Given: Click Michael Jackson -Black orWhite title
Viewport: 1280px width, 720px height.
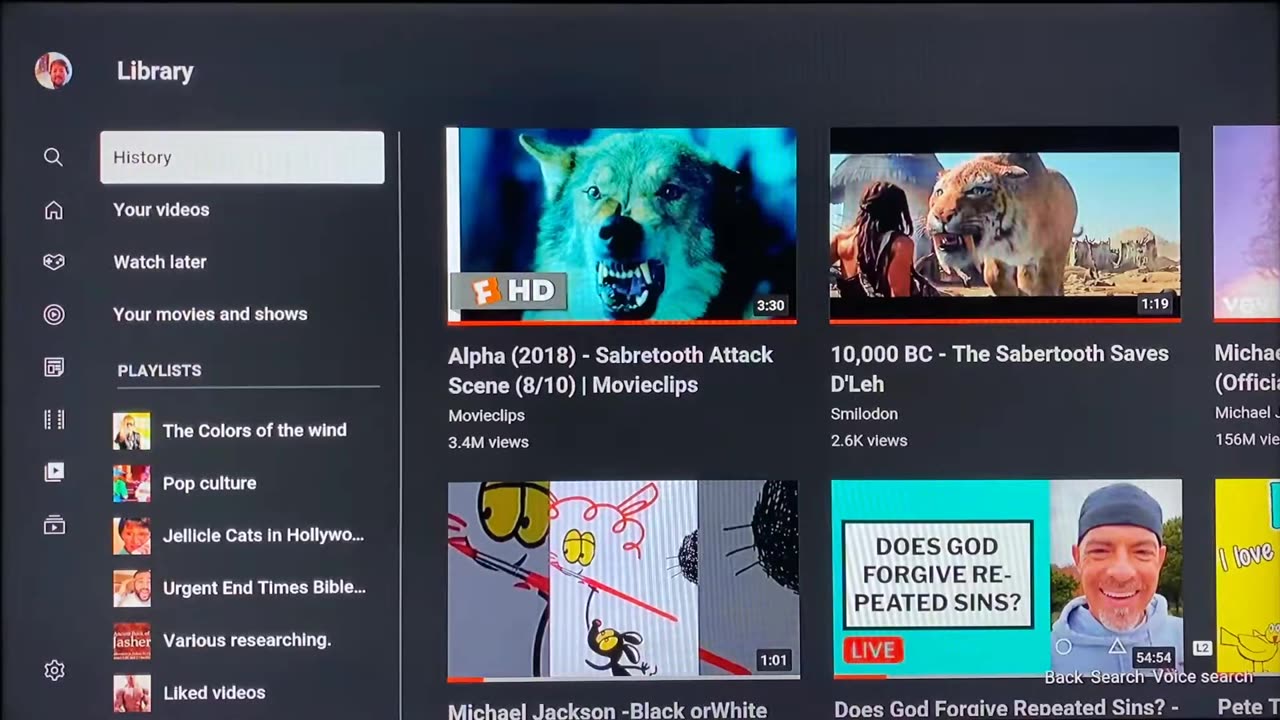Looking at the screenshot, I should tap(607, 710).
